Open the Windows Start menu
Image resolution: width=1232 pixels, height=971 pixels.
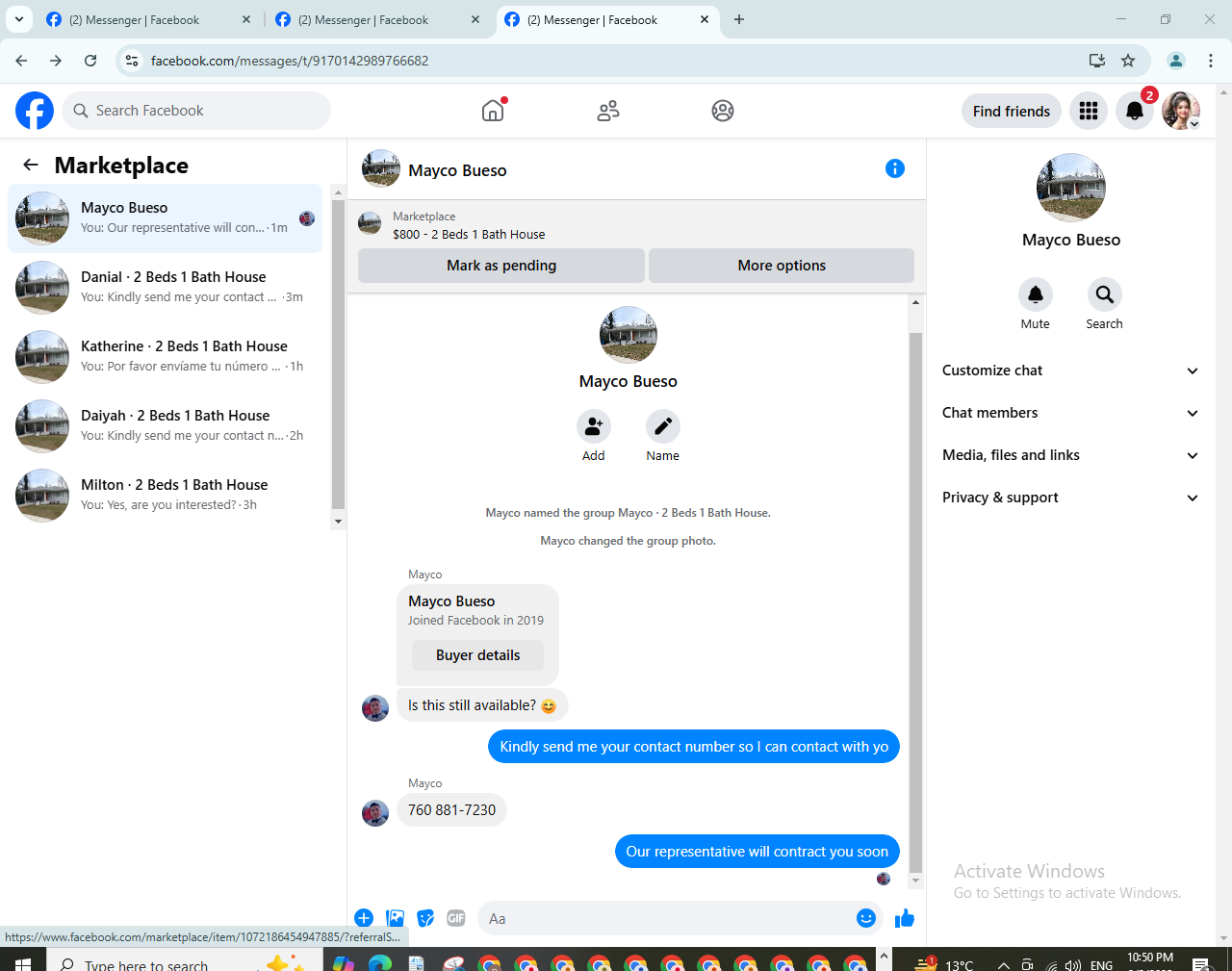23,963
